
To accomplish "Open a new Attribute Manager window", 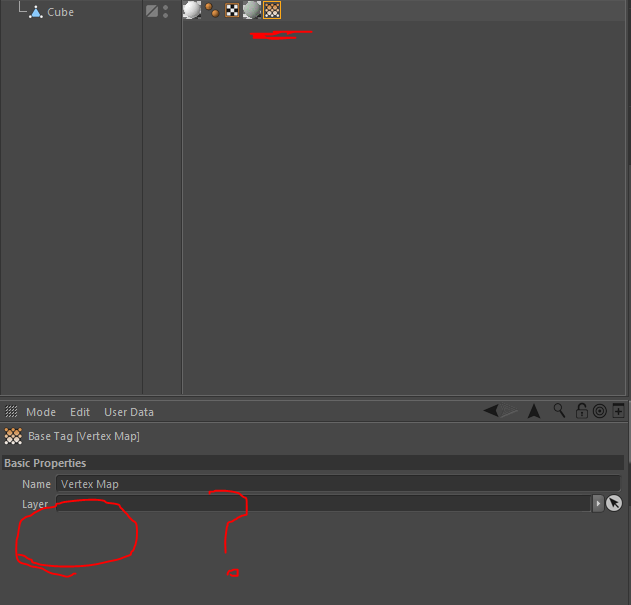I will pyautogui.click(x=619, y=411).
